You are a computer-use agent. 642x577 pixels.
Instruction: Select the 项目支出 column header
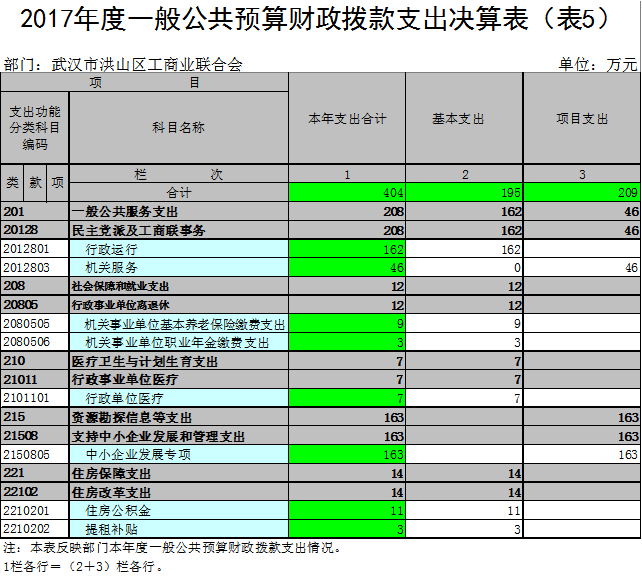582,119
